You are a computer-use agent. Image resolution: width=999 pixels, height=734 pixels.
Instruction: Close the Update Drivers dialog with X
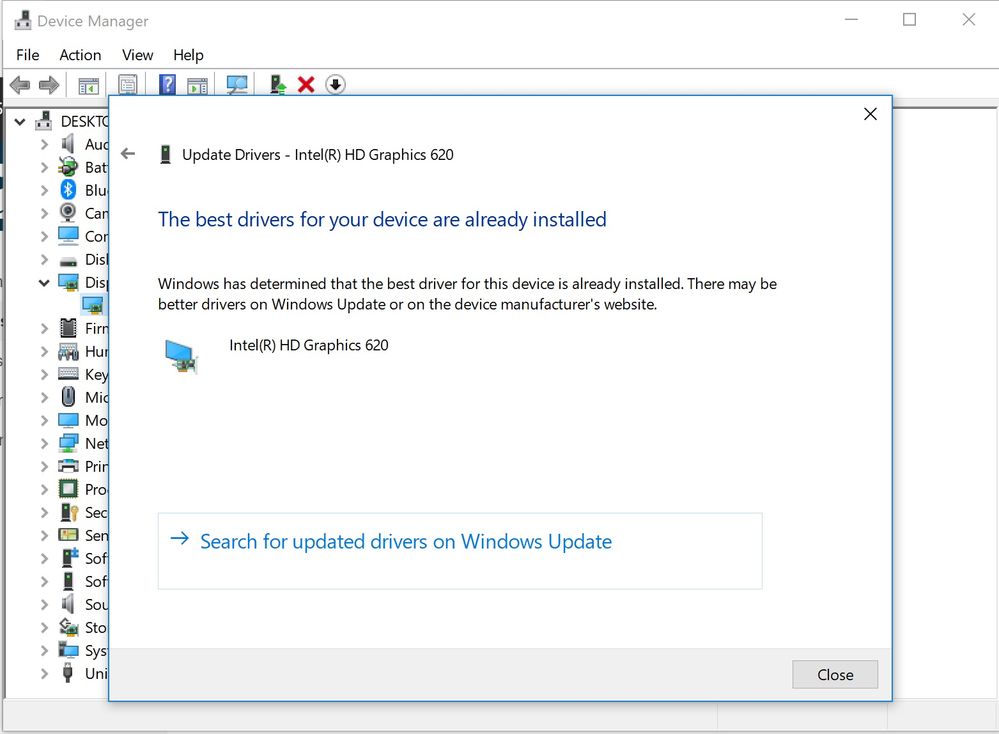click(x=870, y=114)
